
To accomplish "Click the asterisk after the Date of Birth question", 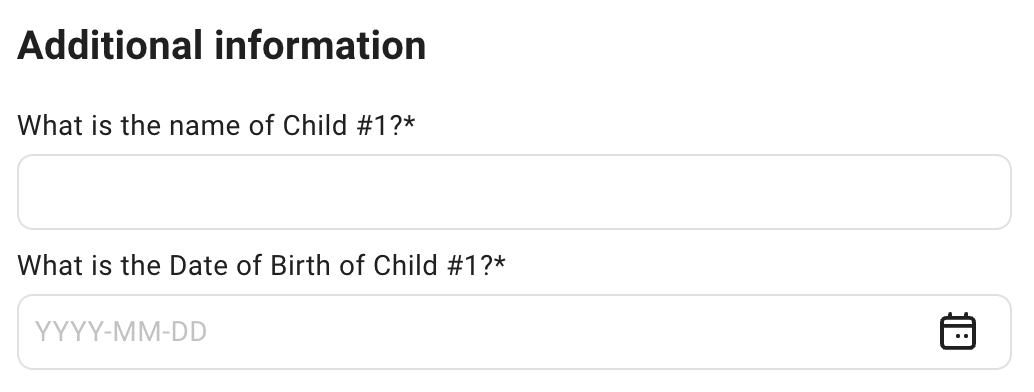I will [x=500, y=262].
